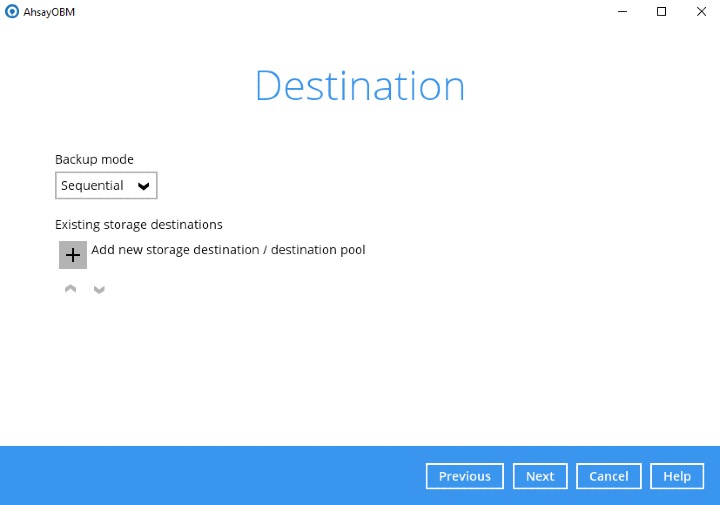Go back with the Previous button
The width and height of the screenshot is (720, 505).
click(465, 476)
